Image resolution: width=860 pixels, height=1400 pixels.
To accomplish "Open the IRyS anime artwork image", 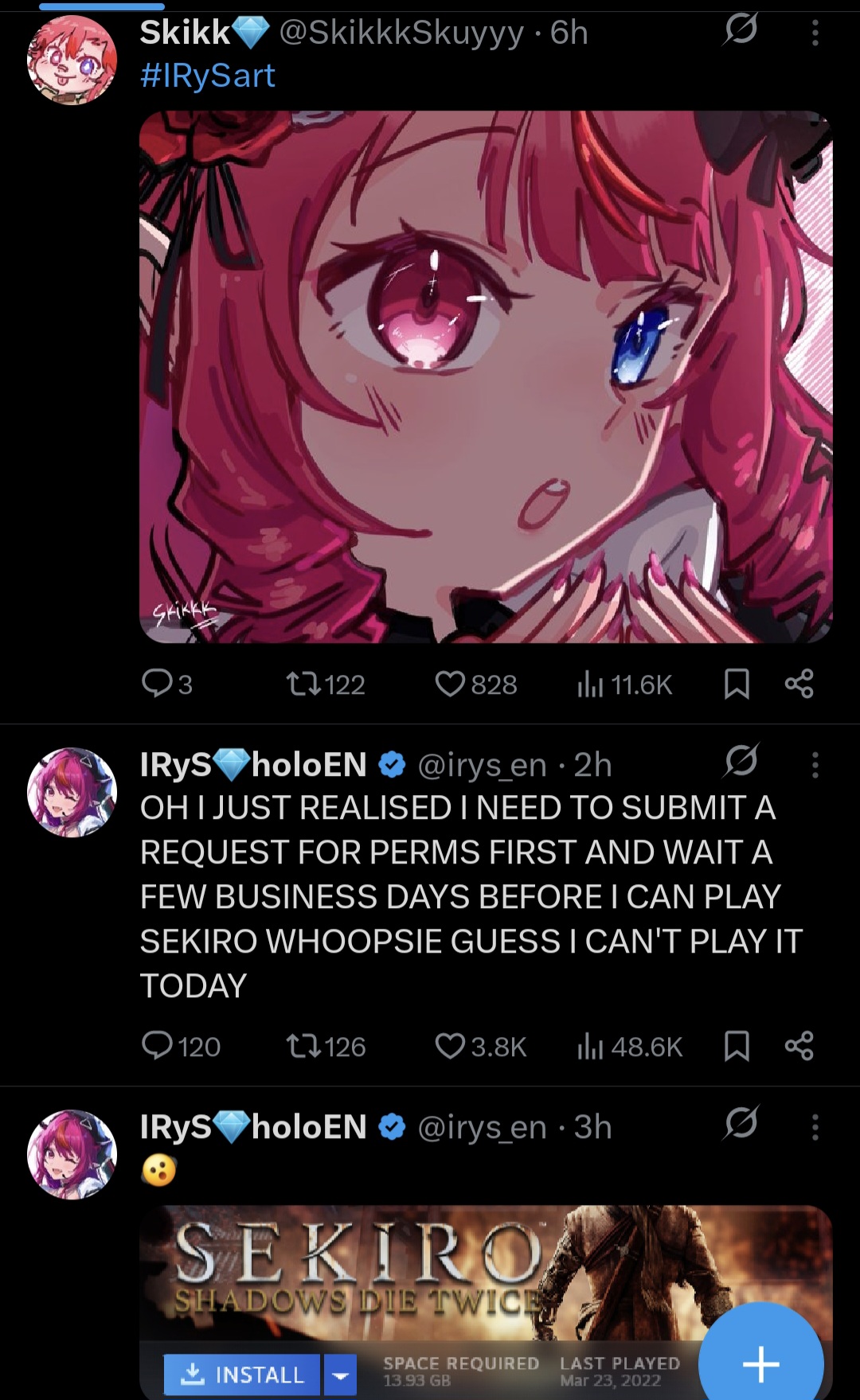I will click(486, 376).
